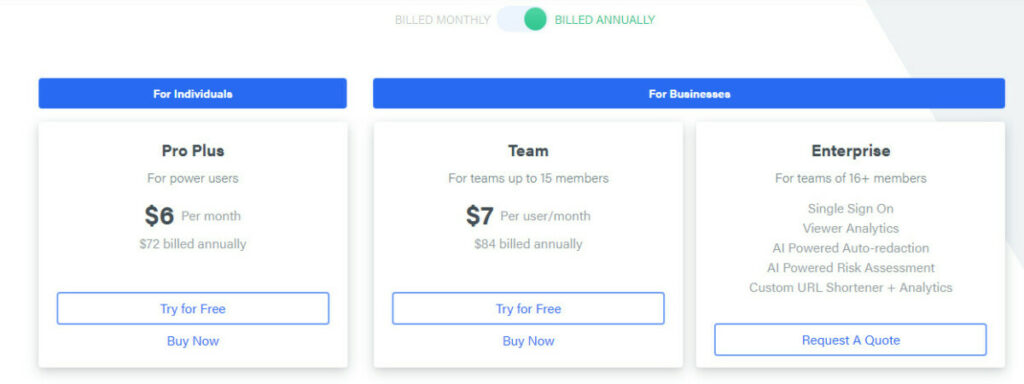This screenshot has width=1024, height=384.
Task: Click the Pro Plus plan title
Action: point(193,151)
